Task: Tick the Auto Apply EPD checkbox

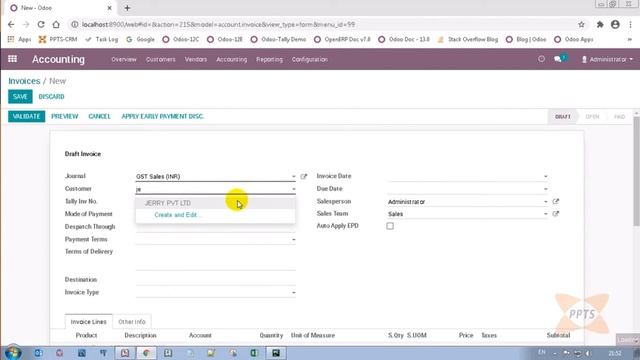Action: pyautogui.click(x=390, y=226)
